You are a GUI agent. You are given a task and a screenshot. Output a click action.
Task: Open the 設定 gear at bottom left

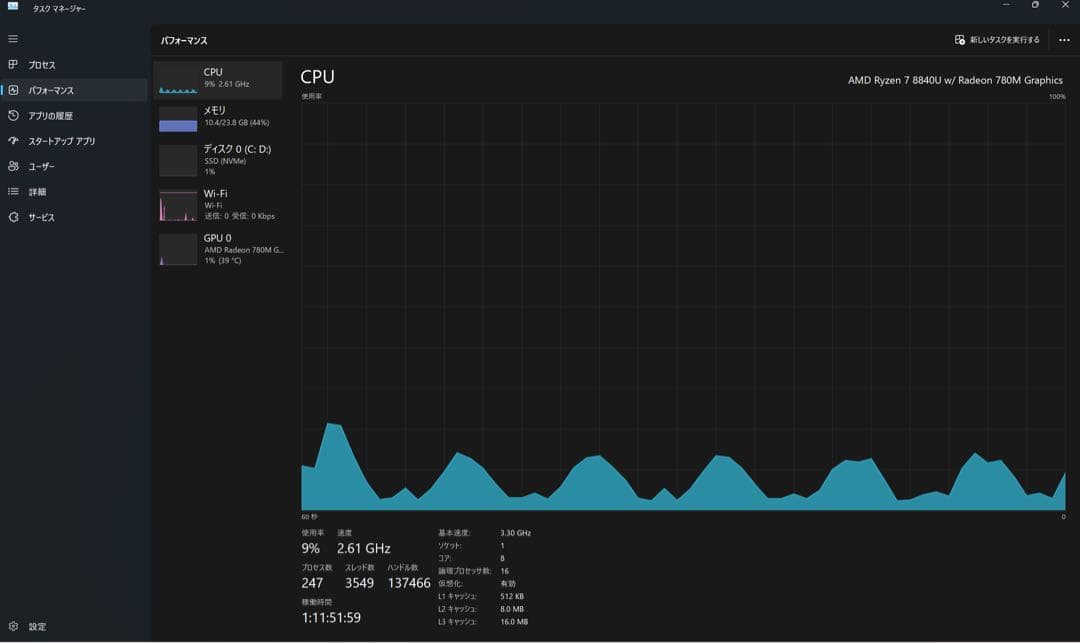13,627
